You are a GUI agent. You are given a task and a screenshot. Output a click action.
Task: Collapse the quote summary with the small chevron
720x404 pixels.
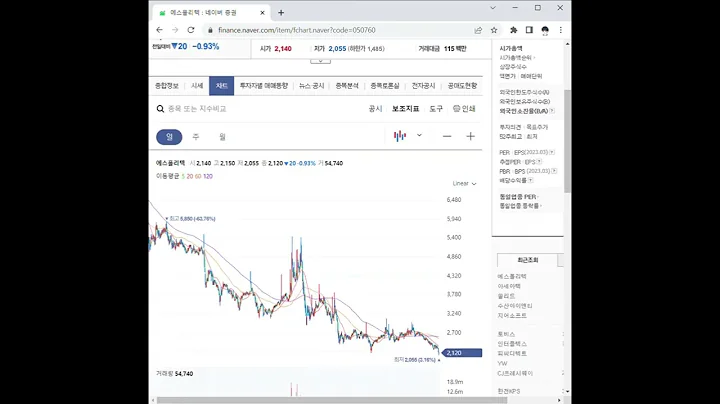(x=321, y=61)
